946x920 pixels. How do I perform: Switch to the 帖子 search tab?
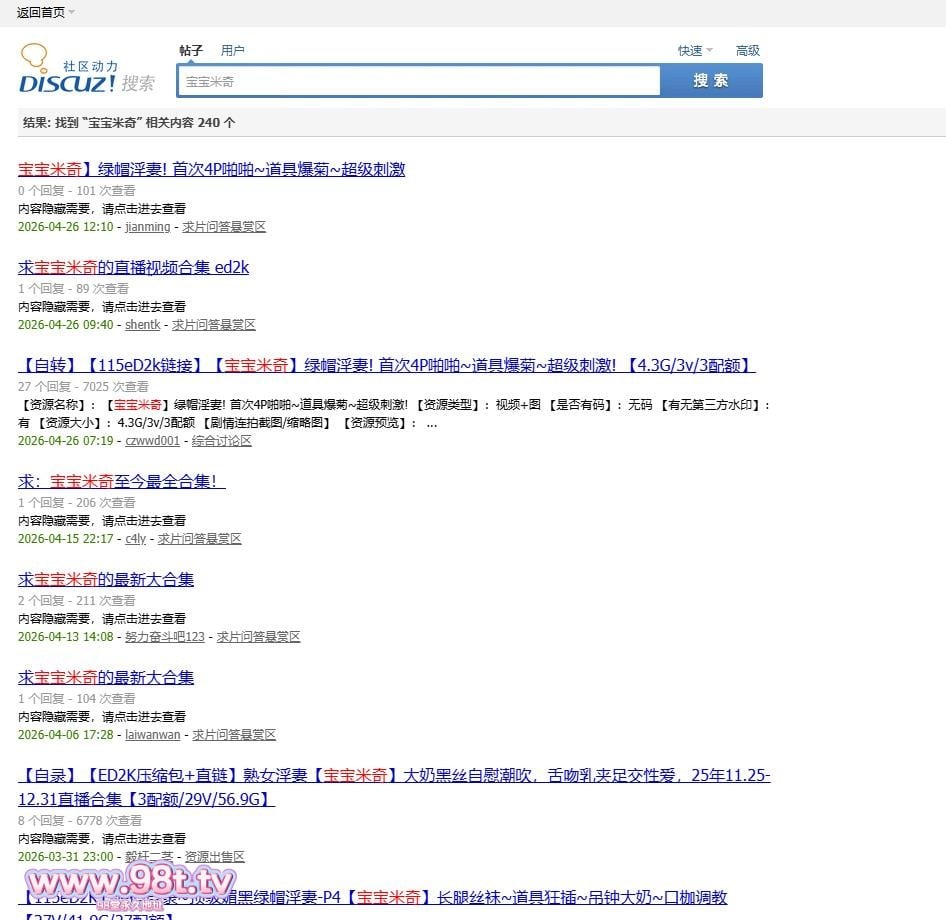(x=190, y=51)
